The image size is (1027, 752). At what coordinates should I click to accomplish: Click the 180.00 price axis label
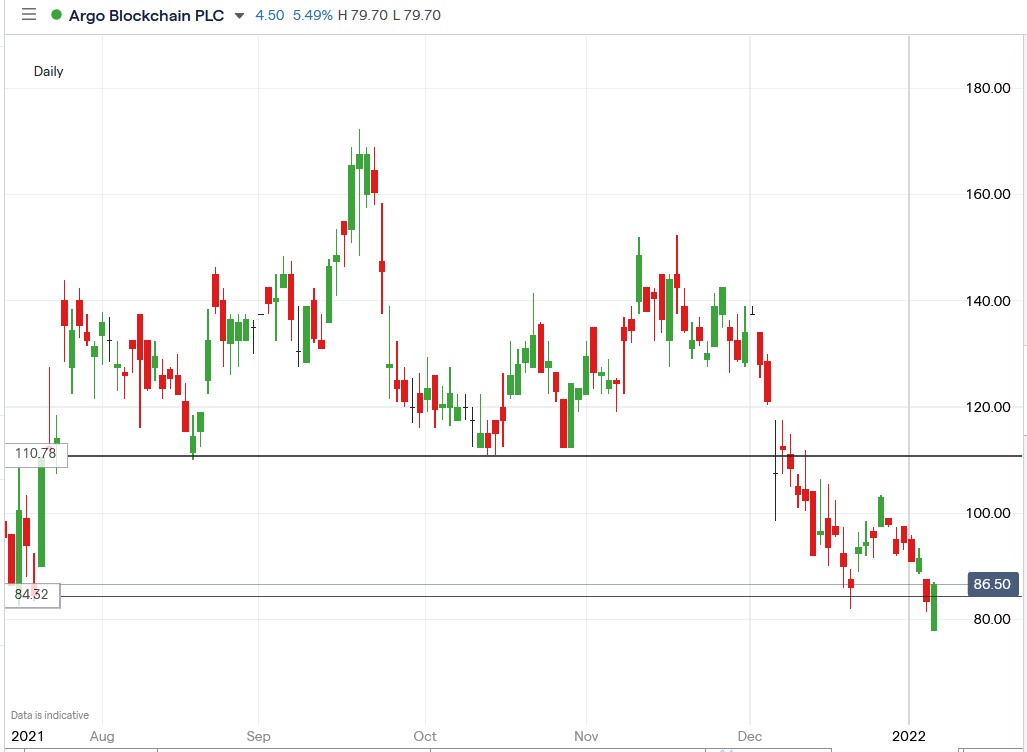(991, 88)
